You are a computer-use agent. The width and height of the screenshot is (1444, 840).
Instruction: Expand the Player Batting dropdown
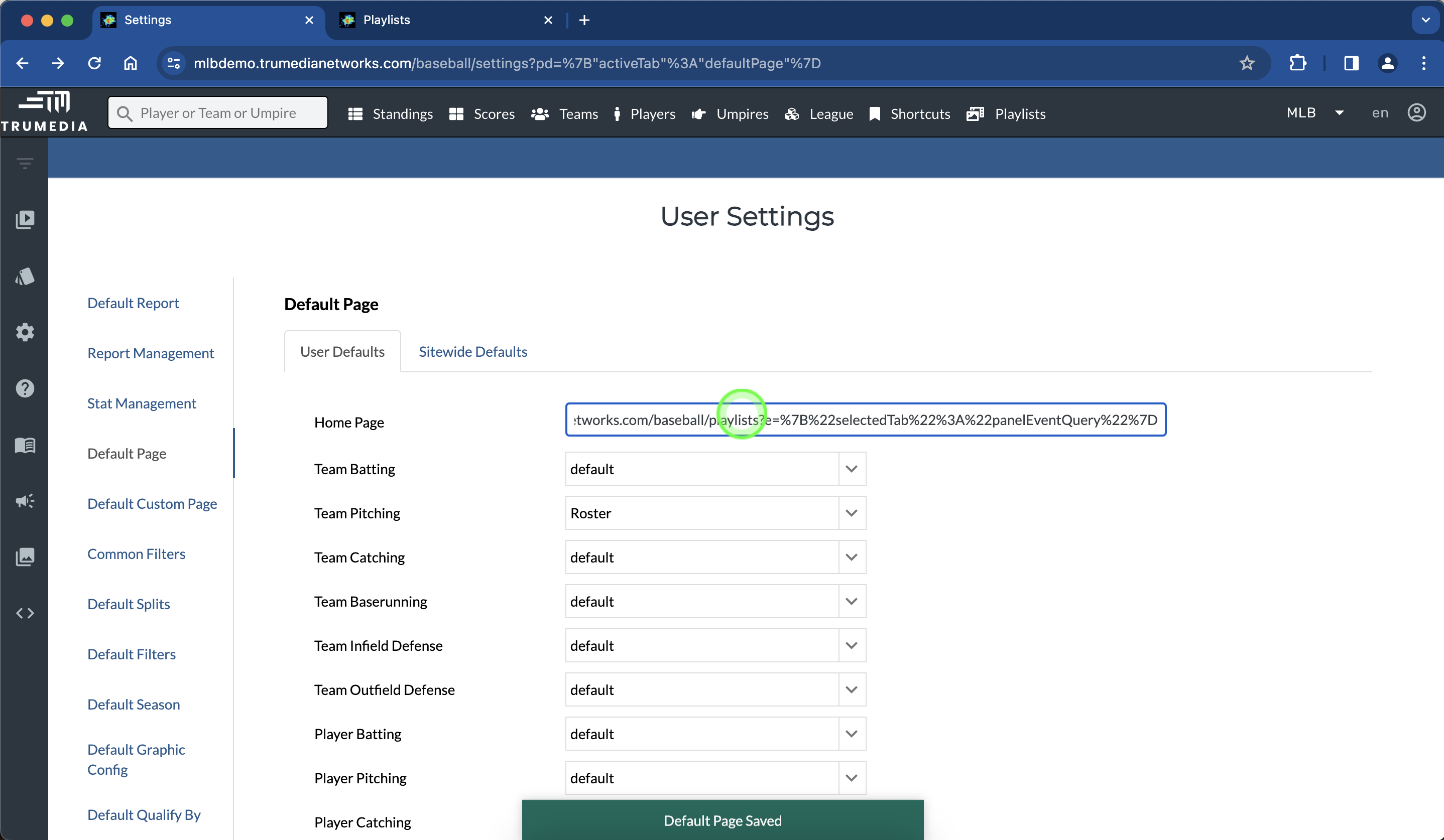[x=851, y=734]
